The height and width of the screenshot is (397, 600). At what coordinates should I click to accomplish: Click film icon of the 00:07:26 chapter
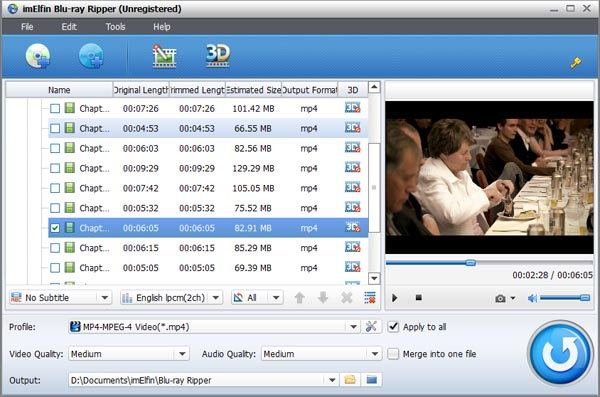coord(69,108)
